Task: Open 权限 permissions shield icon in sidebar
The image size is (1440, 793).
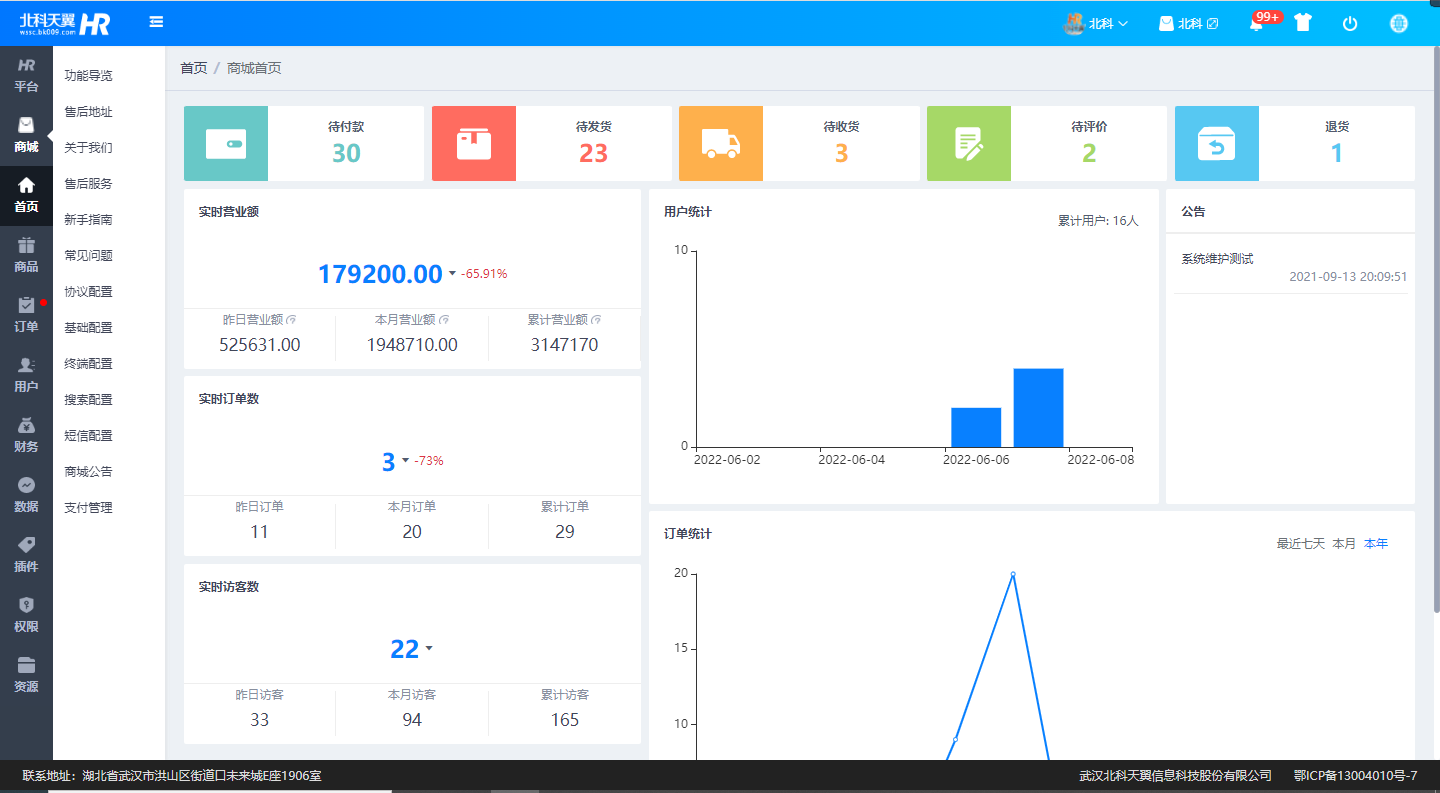Action: click(x=26, y=616)
